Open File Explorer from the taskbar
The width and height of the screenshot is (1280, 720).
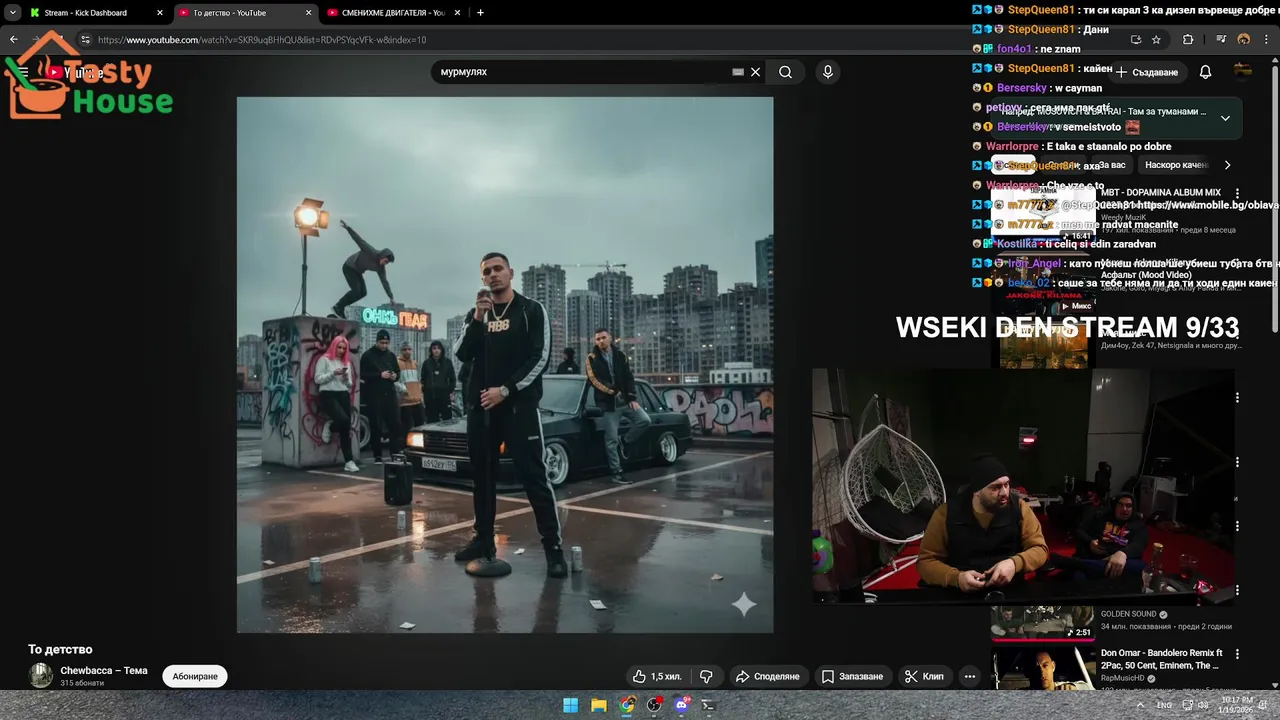598,705
